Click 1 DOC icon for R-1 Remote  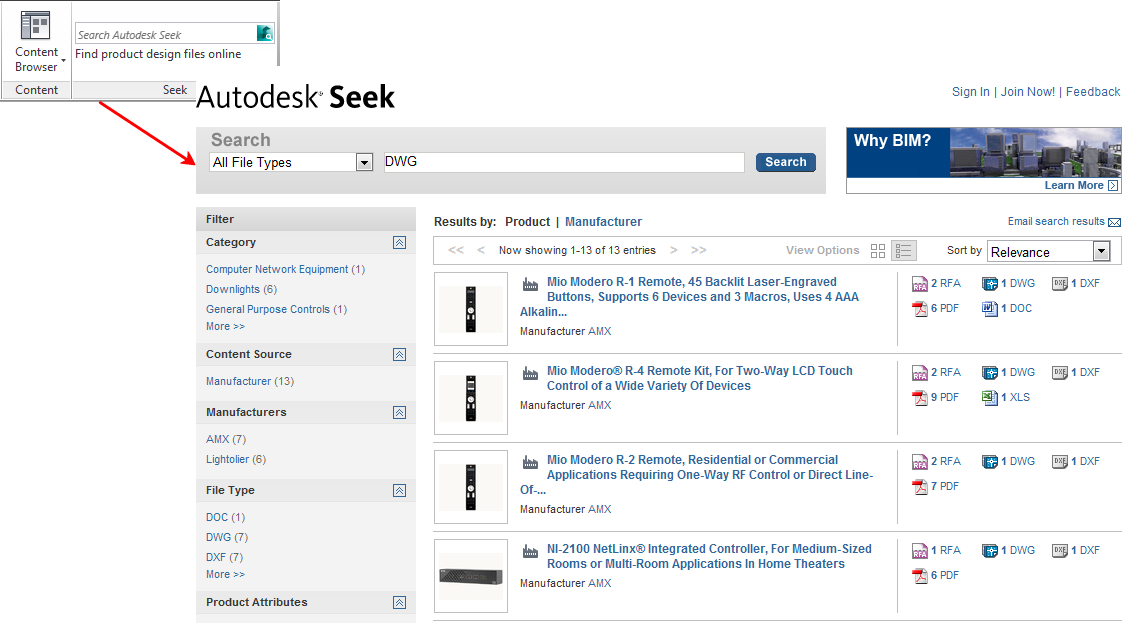990,309
